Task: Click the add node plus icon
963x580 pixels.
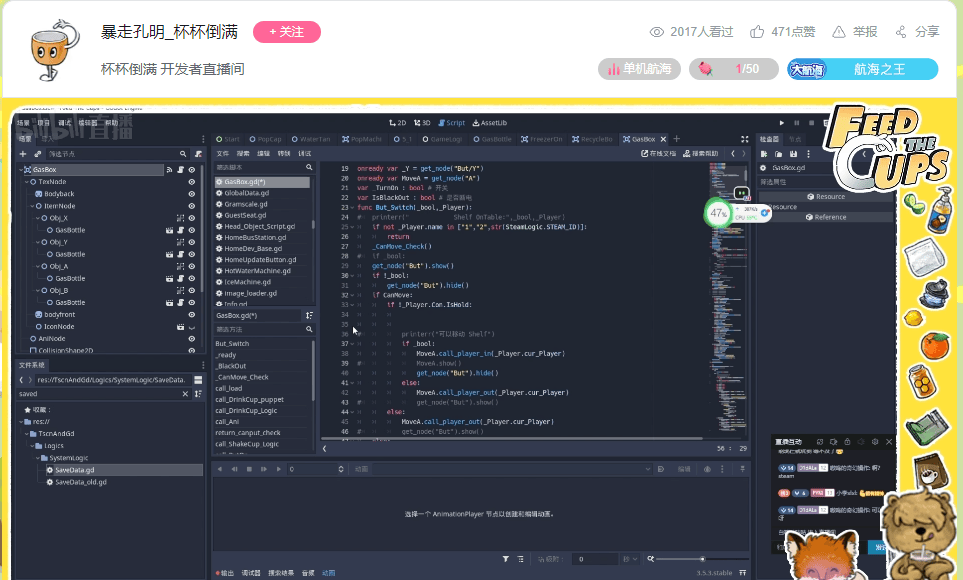Action: coord(24,154)
